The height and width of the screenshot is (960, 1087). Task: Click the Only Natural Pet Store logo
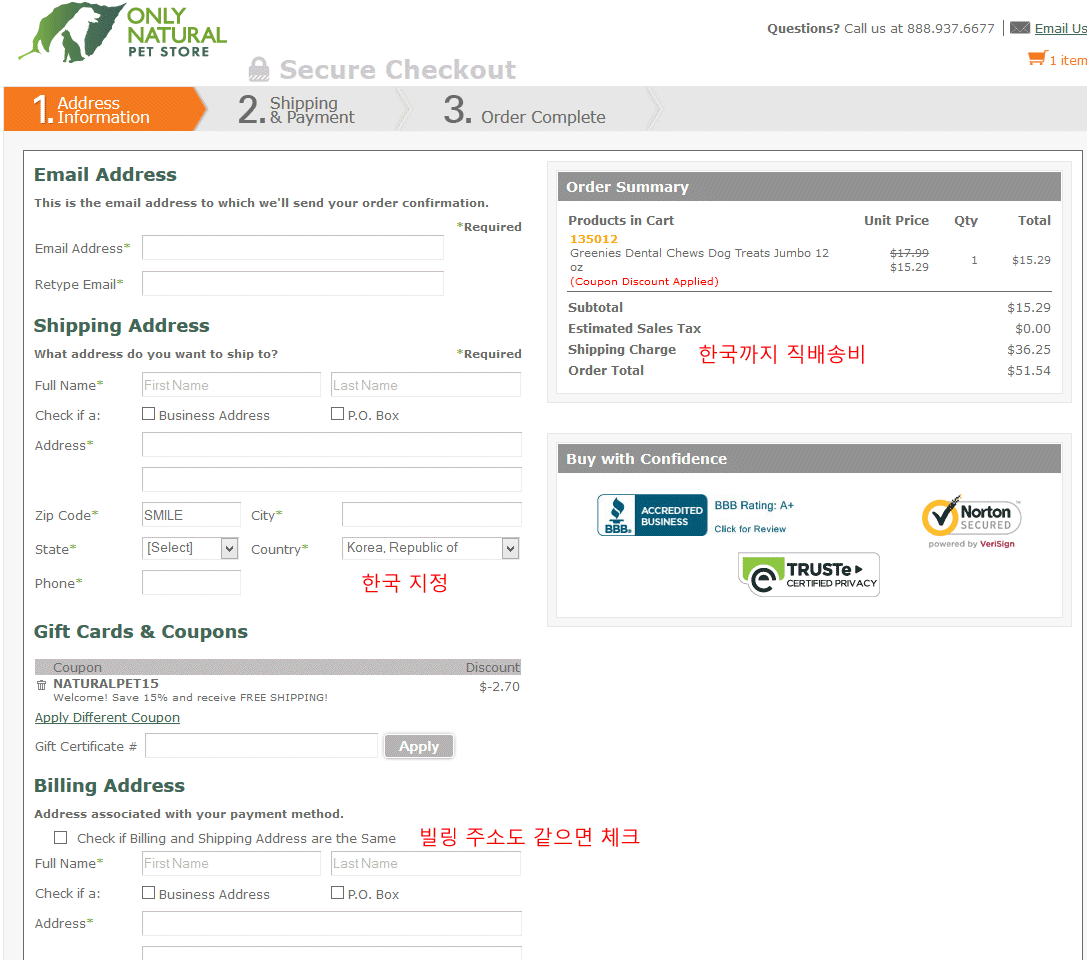122,32
